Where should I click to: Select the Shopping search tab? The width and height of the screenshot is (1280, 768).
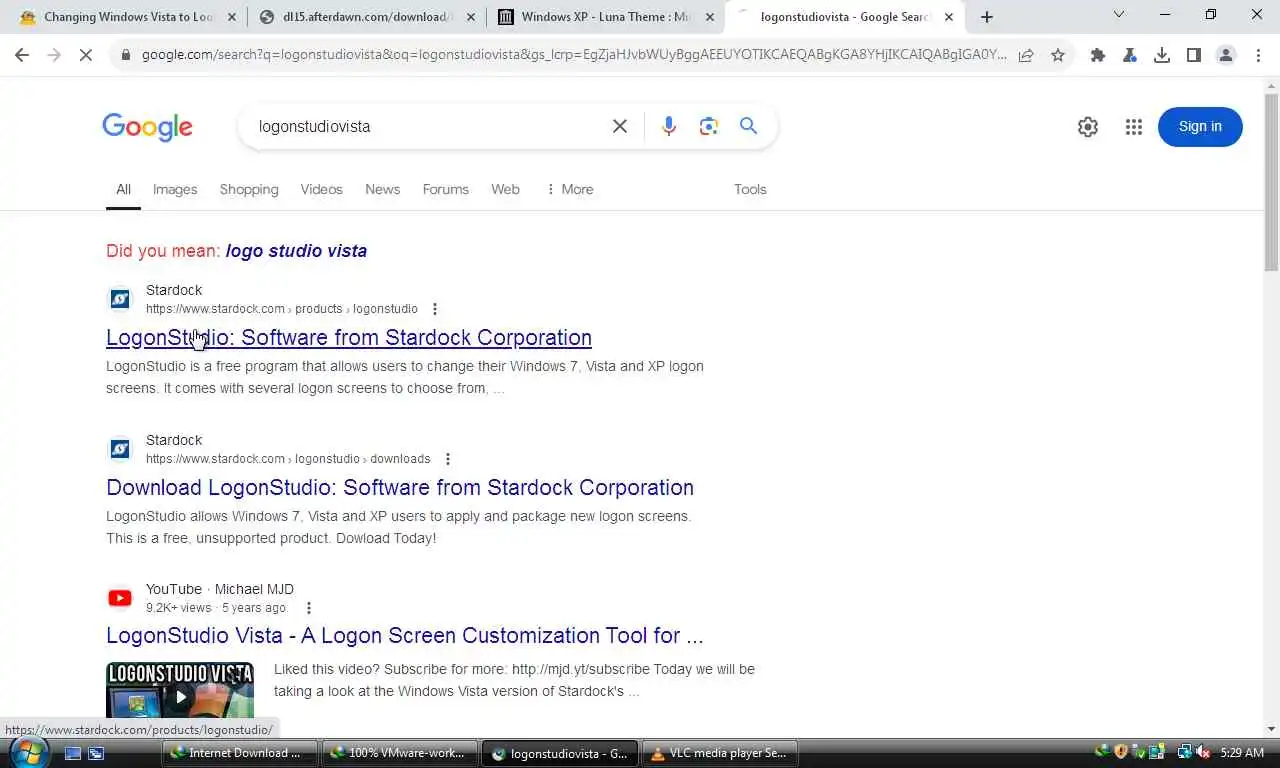[249, 189]
